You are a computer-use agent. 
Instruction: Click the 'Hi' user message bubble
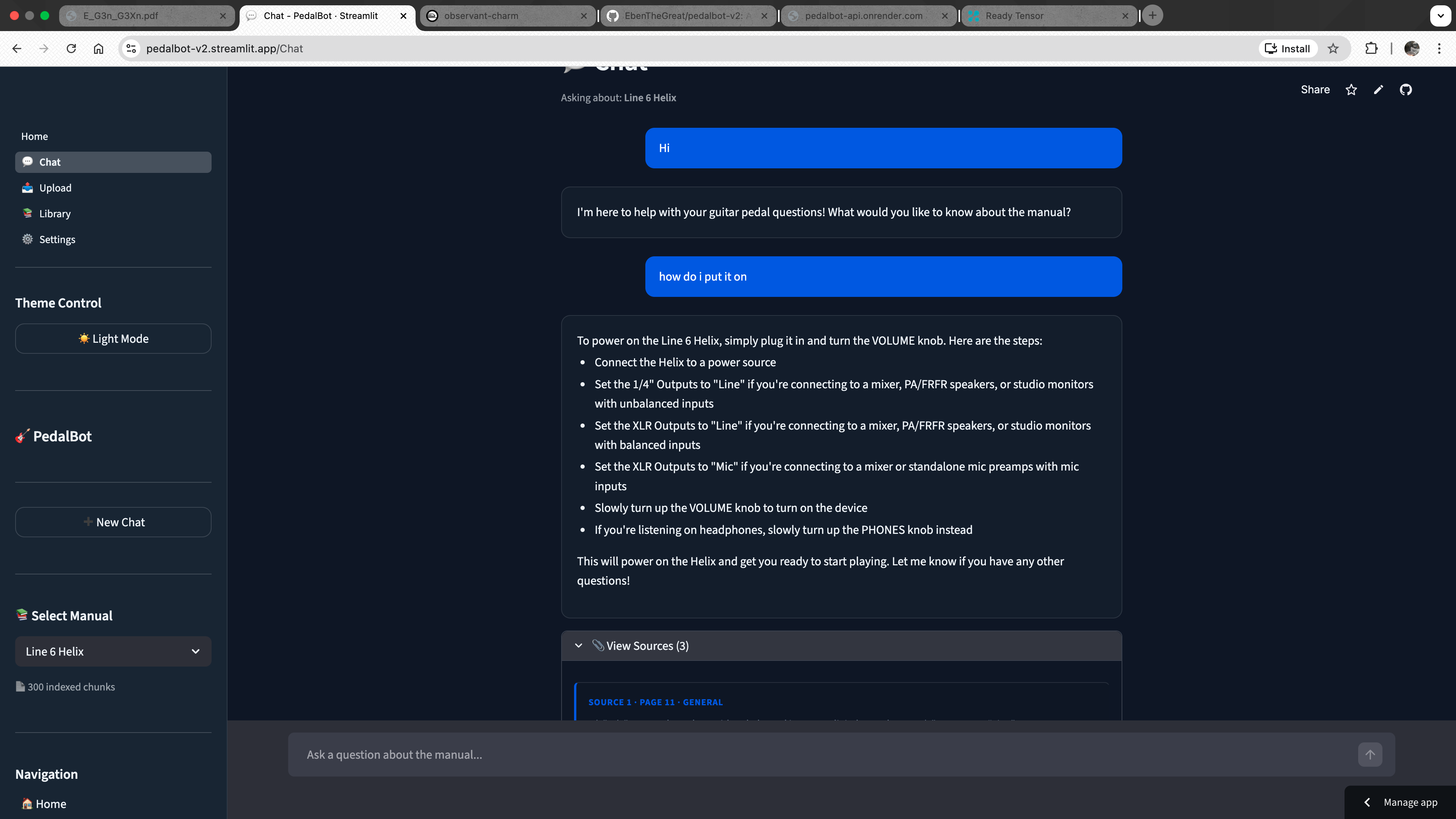pyautogui.click(x=883, y=148)
